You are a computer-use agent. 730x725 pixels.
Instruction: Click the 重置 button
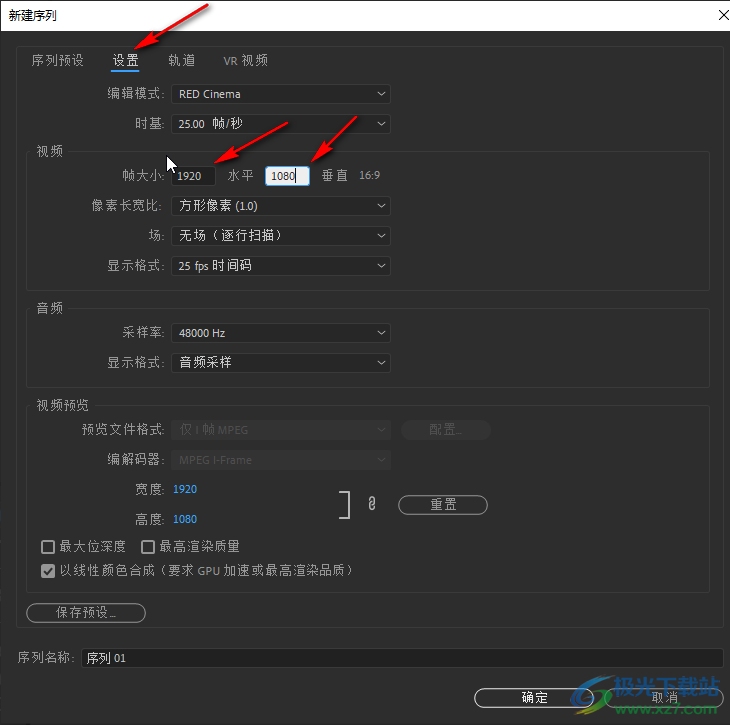pyautogui.click(x=443, y=505)
